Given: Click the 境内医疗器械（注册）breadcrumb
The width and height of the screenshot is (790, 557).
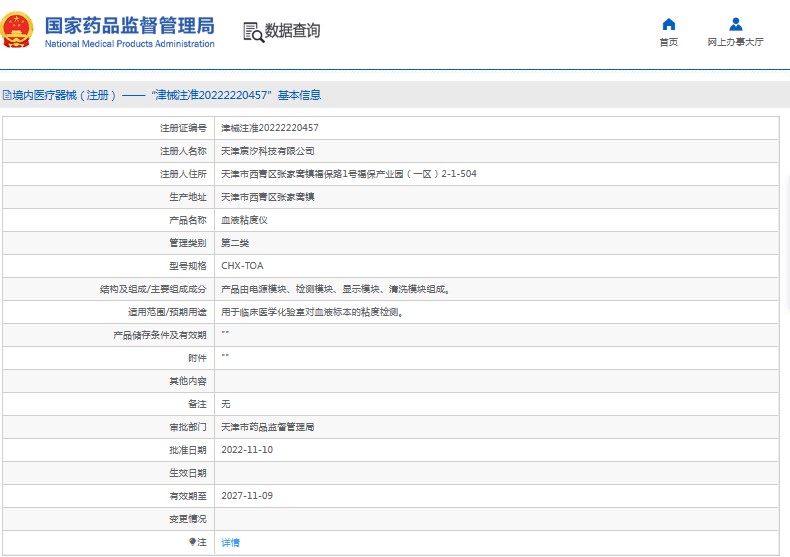Looking at the screenshot, I should point(64,95).
